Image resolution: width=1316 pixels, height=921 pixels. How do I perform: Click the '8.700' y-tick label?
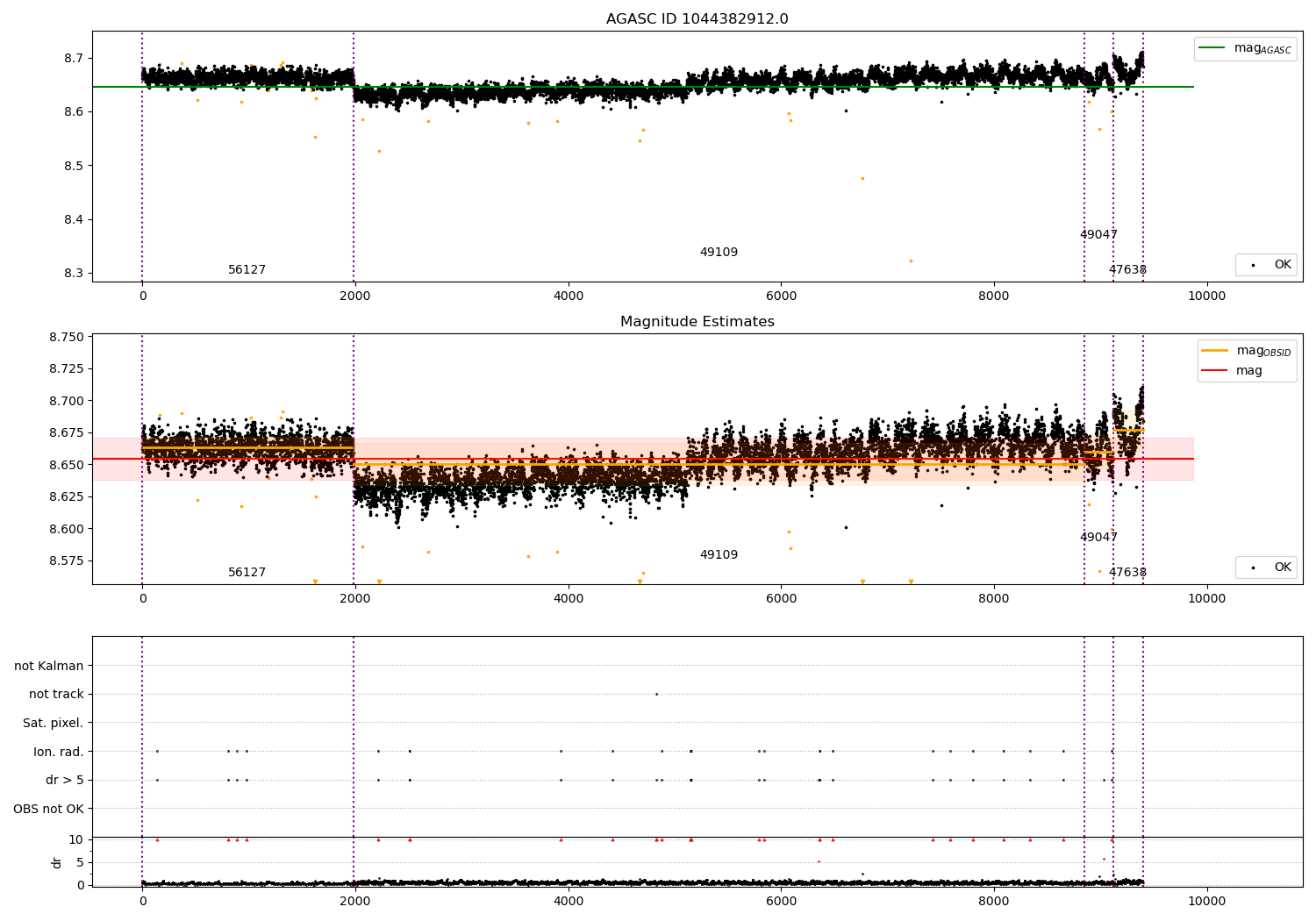66,401
